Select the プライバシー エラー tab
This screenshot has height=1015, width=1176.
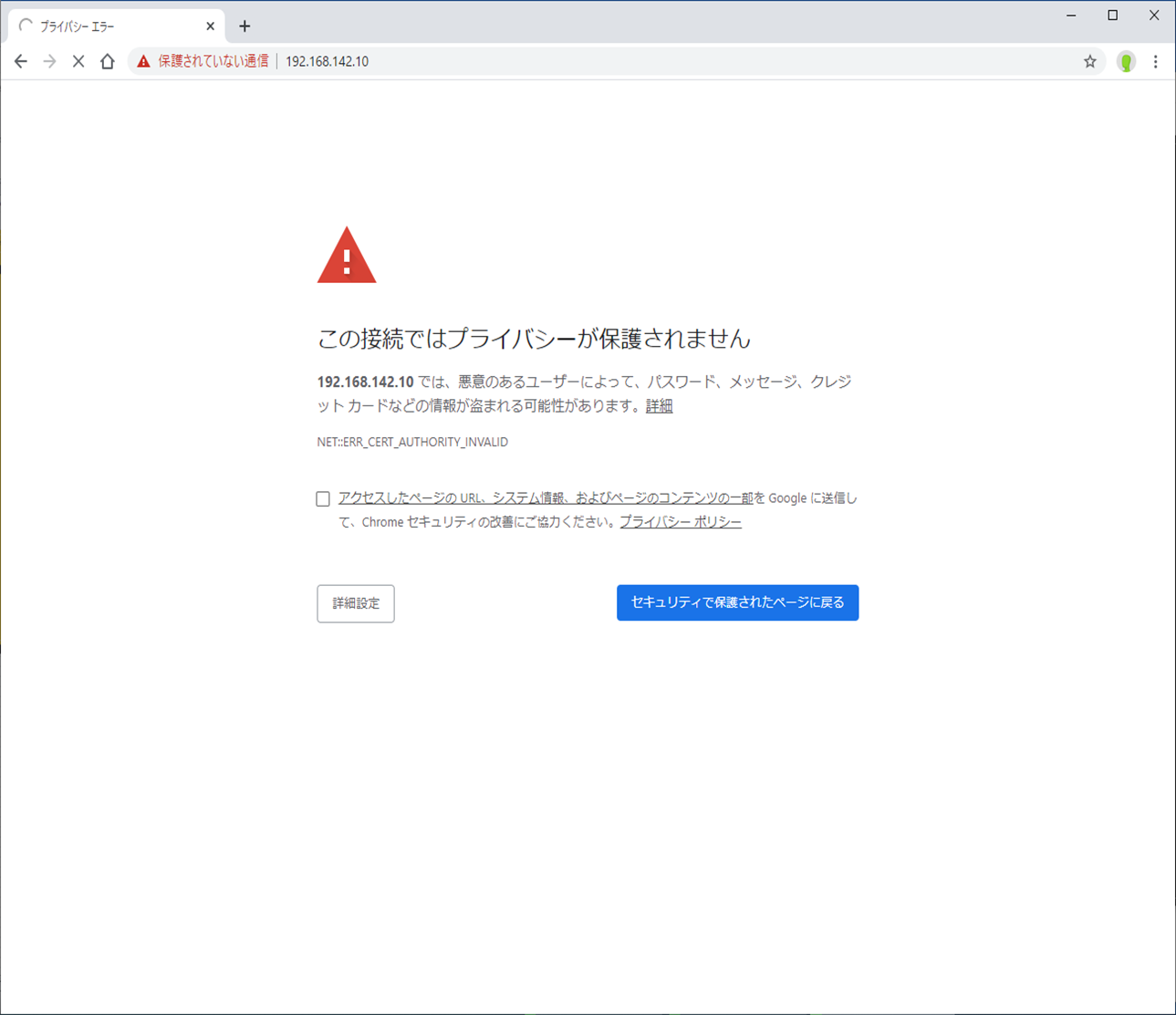(x=115, y=26)
